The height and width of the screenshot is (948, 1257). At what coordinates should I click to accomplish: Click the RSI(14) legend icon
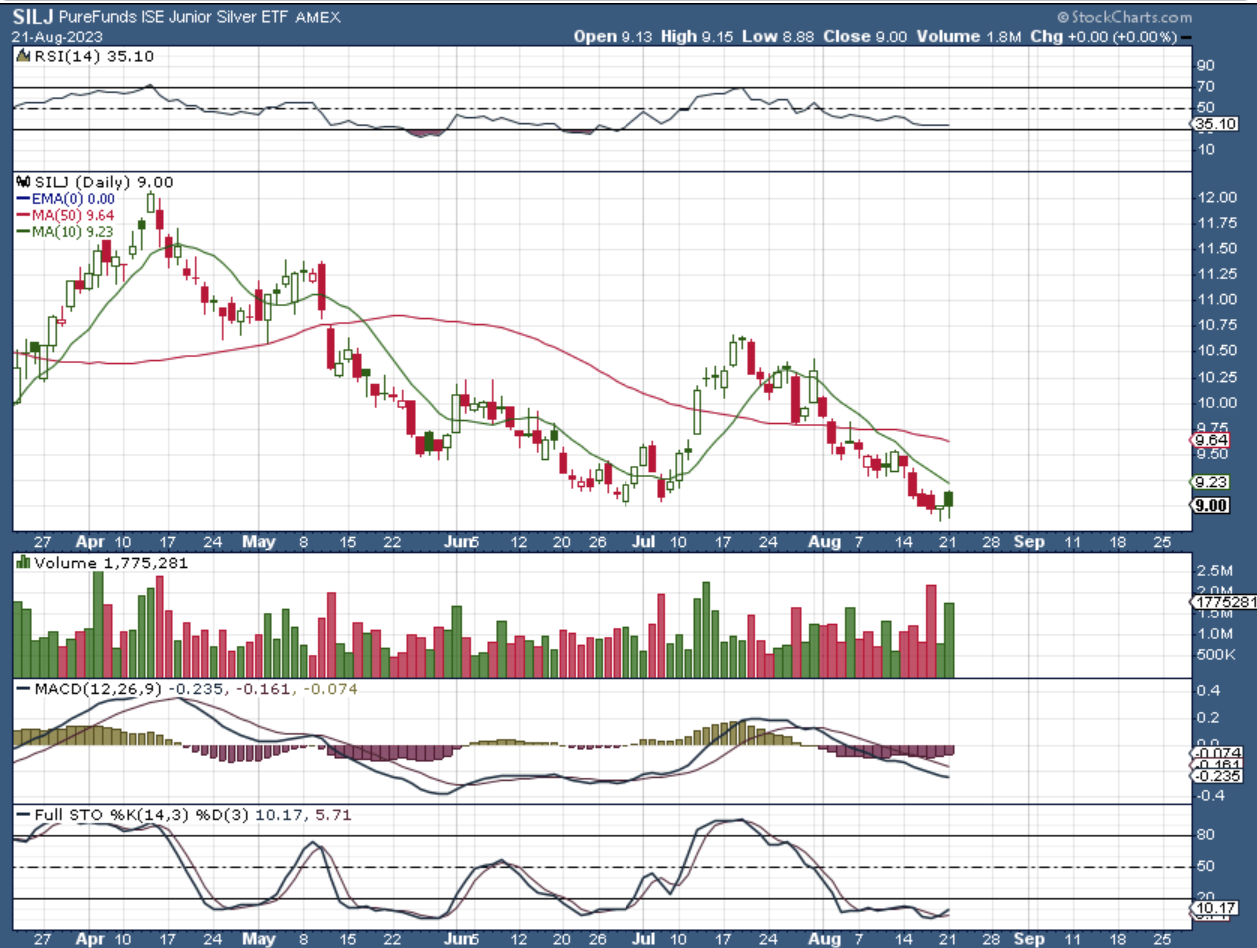[x=21, y=57]
